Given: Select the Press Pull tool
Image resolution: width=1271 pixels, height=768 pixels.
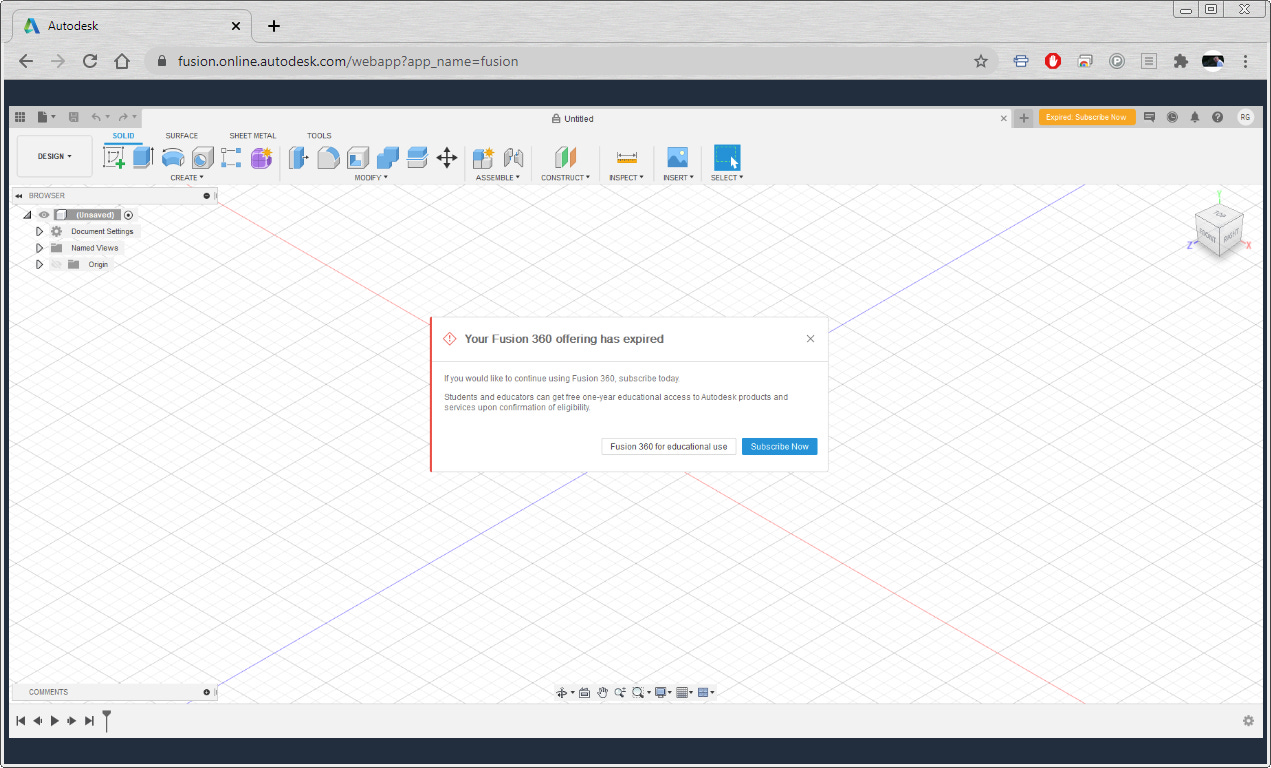Looking at the screenshot, I should tap(299, 158).
